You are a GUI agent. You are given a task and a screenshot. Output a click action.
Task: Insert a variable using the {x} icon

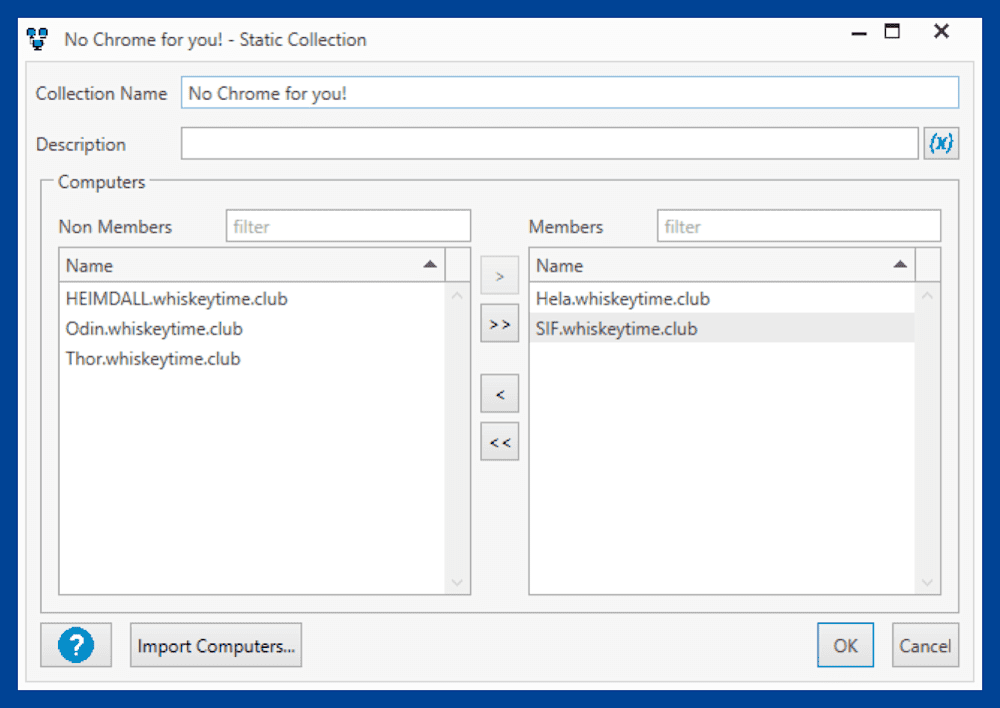941,143
